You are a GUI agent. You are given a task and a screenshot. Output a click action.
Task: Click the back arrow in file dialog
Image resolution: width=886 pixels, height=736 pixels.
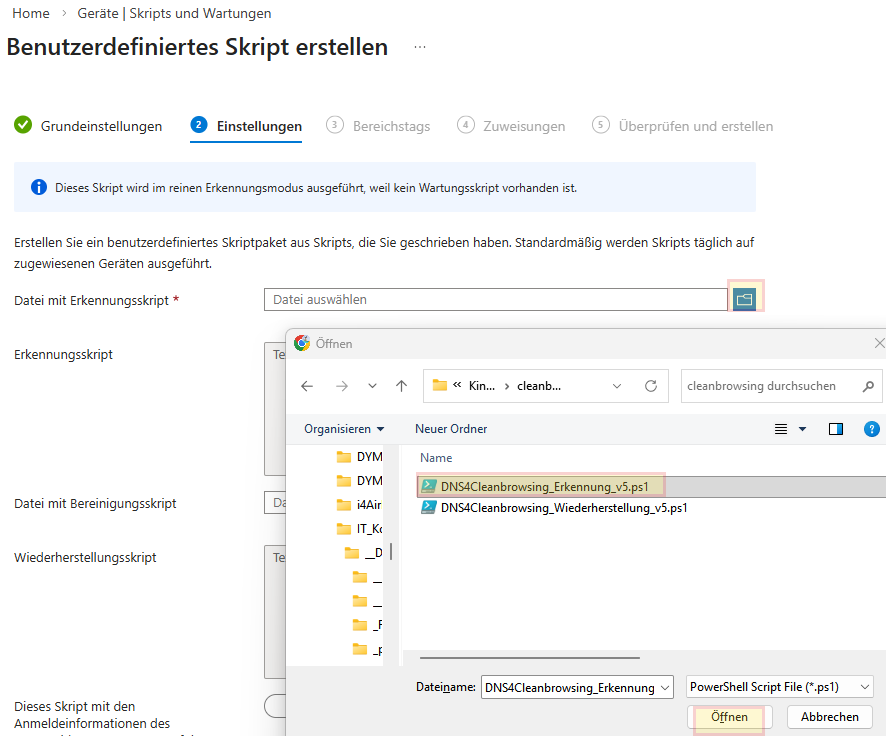tap(307, 386)
